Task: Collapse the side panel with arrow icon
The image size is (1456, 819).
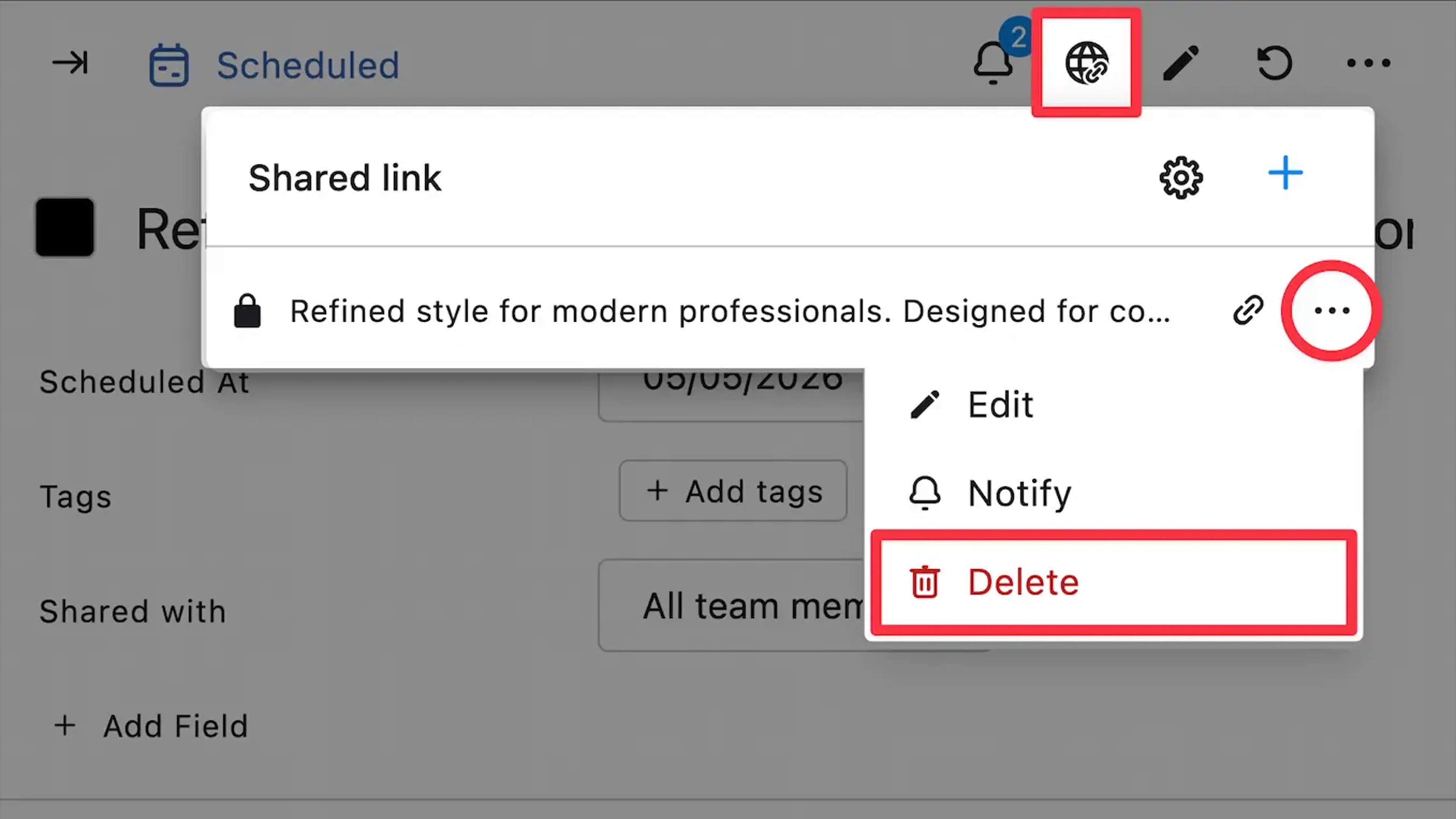Action: coord(70,62)
